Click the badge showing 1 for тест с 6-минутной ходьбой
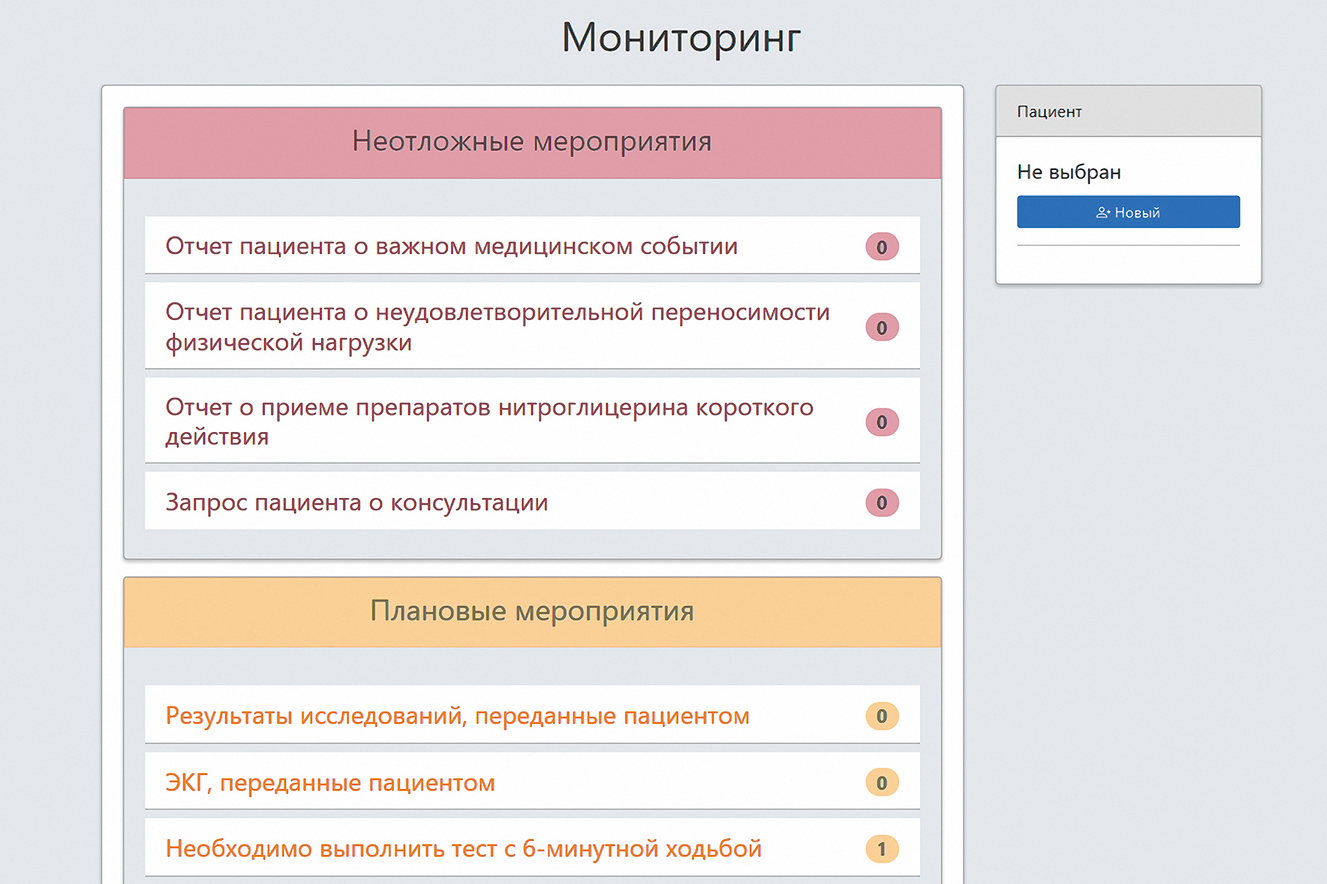This screenshot has width=1327, height=884. tap(881, 849)
